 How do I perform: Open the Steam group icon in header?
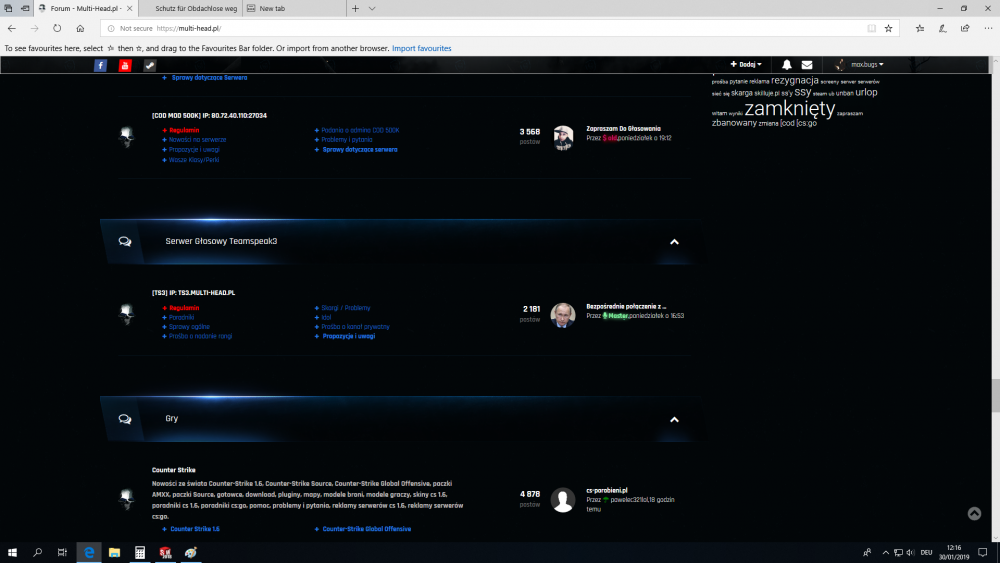(149, 65)
